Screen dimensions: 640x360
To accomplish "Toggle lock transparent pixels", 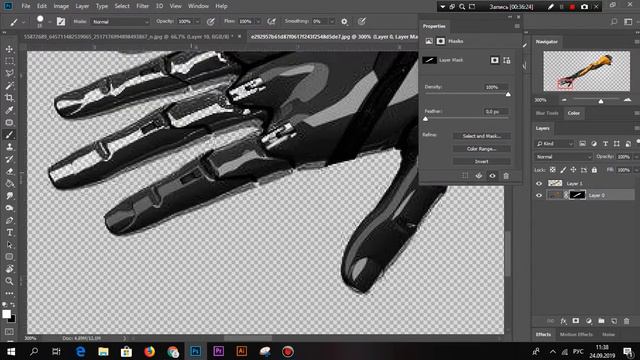I will coord(553,170).
